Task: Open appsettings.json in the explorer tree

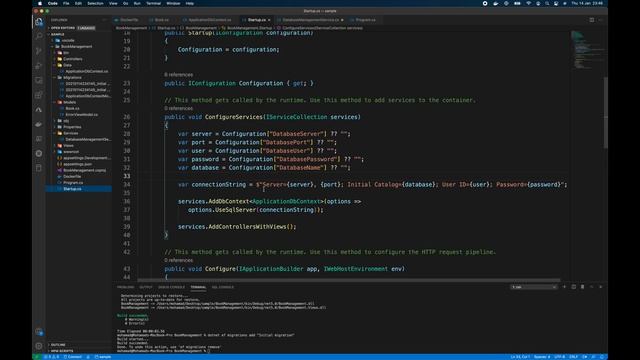Action: (78, 164)
